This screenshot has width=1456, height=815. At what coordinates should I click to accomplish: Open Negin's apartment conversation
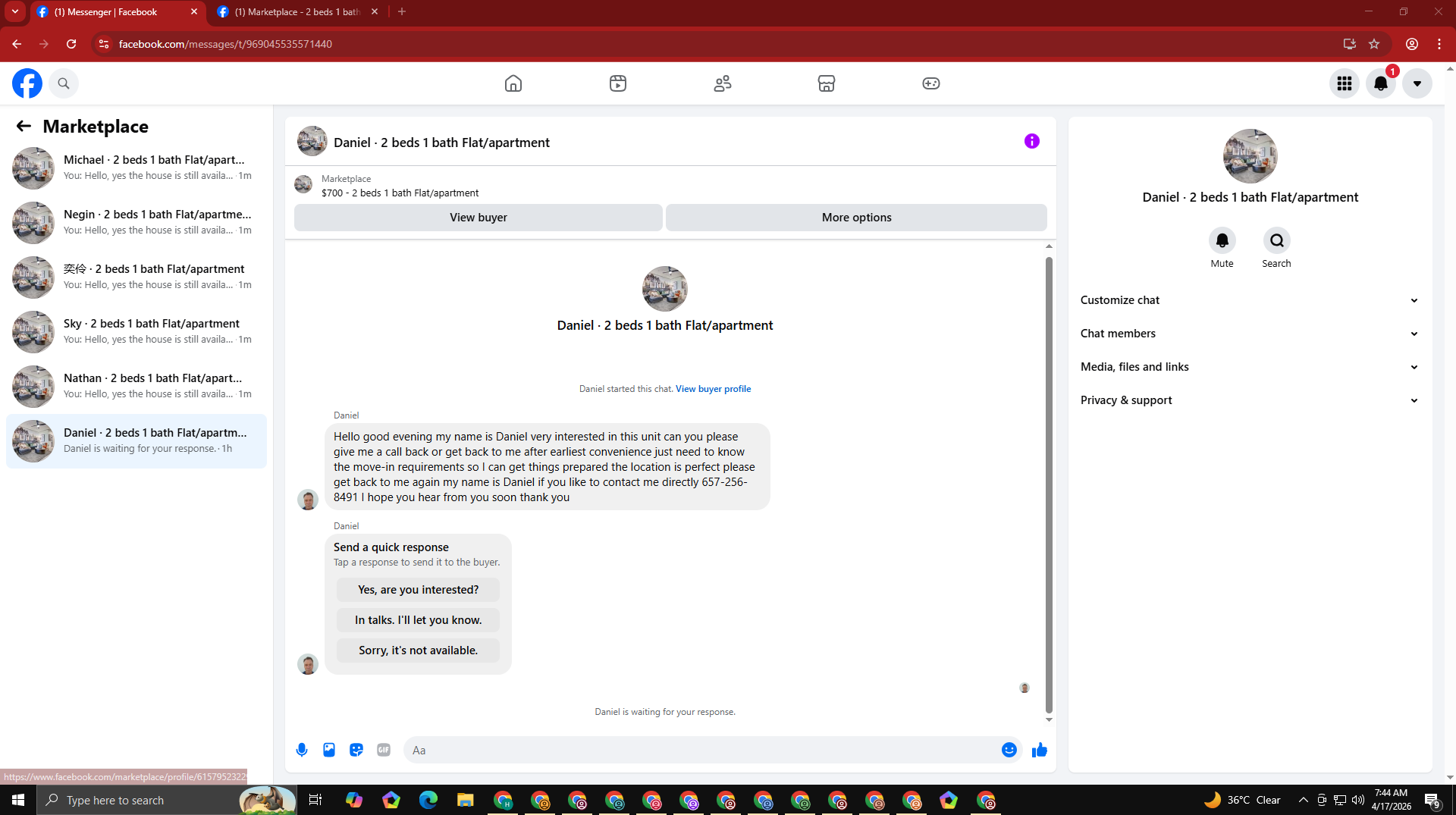[x=136, y=223]
